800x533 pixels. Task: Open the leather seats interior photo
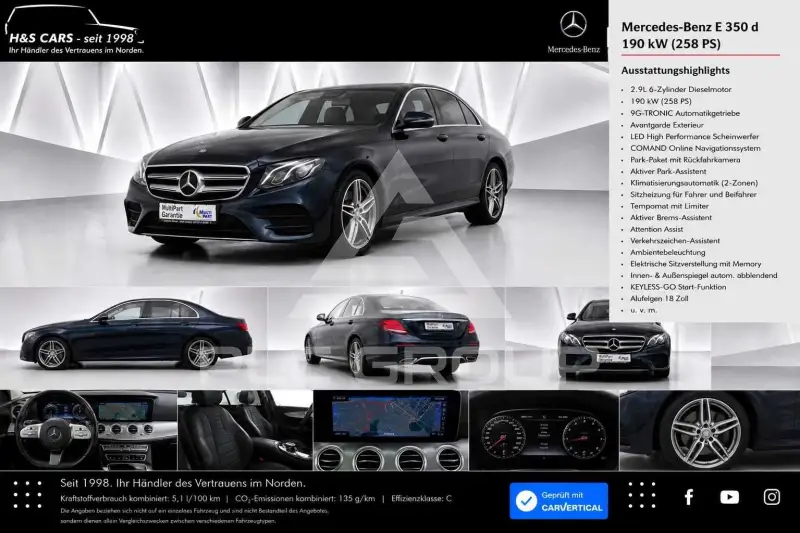(245, 430)
